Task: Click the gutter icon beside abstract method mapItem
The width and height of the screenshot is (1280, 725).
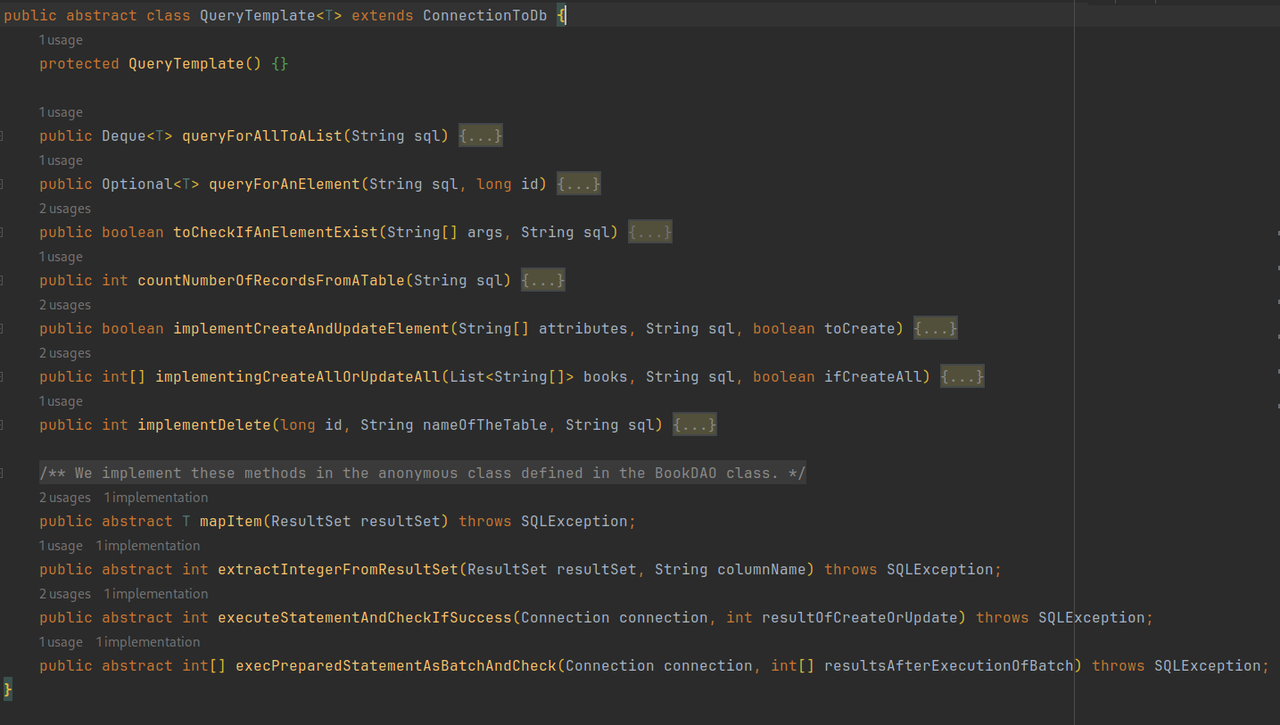Action: (x=5, y=521)
